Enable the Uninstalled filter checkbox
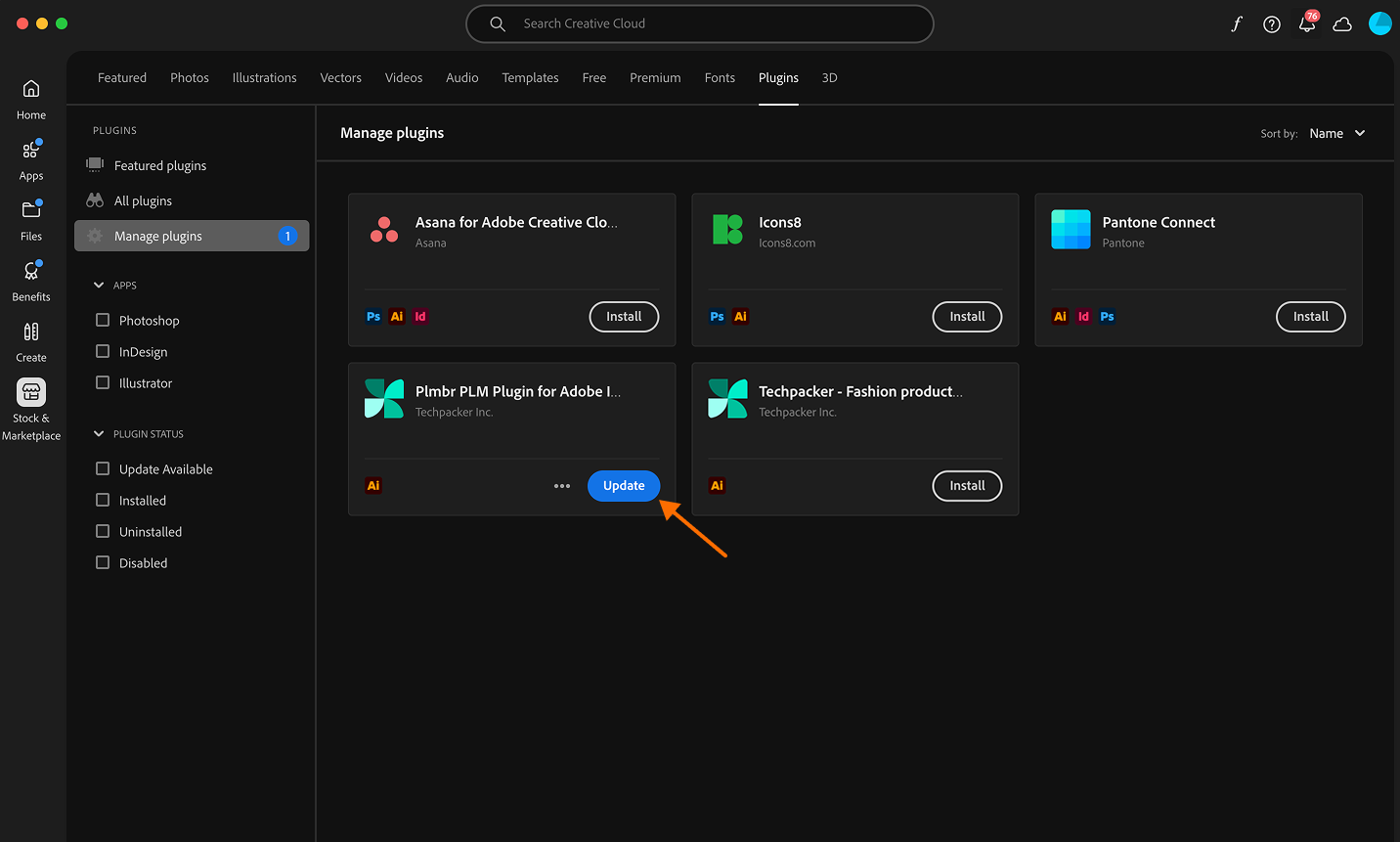Screen dimensions: 1400x842 [102, 531]
